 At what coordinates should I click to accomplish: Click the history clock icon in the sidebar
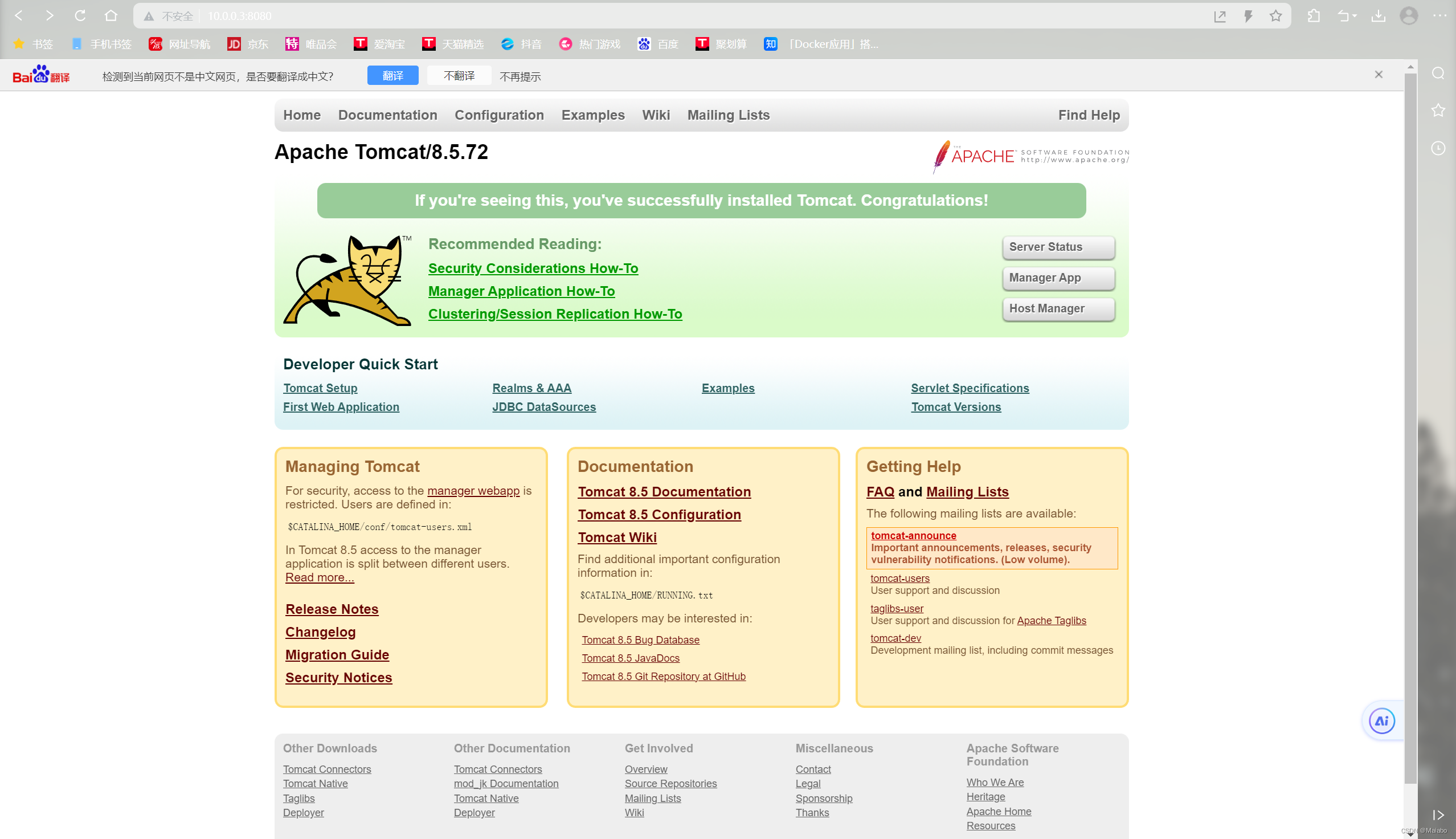[x=1438, y=148]
